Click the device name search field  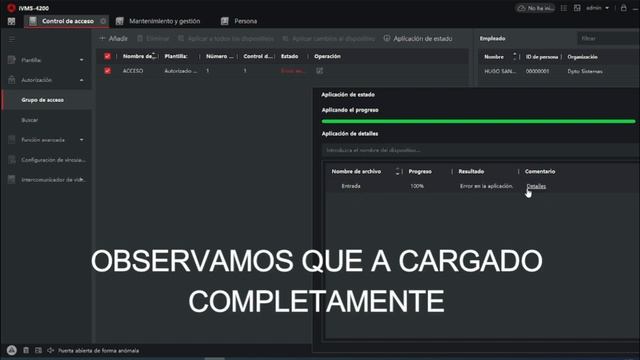tap(480, 150)
